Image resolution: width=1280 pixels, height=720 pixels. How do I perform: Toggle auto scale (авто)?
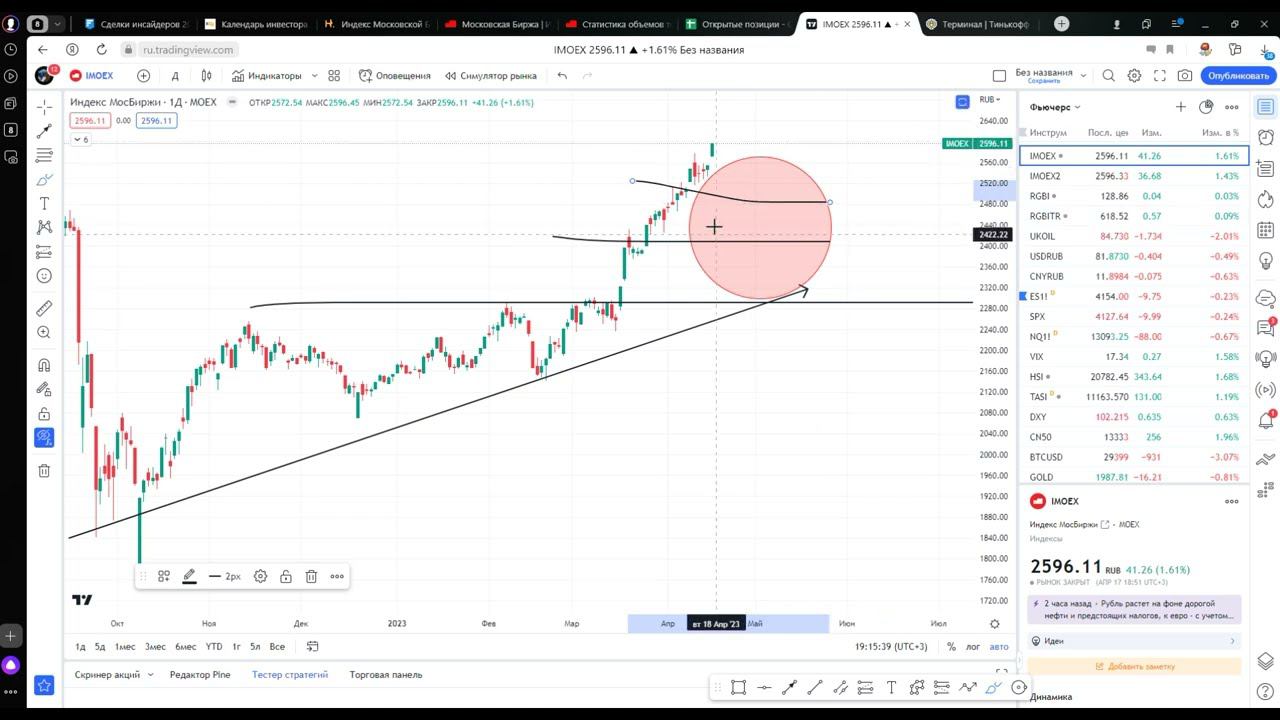click(999, 647)
